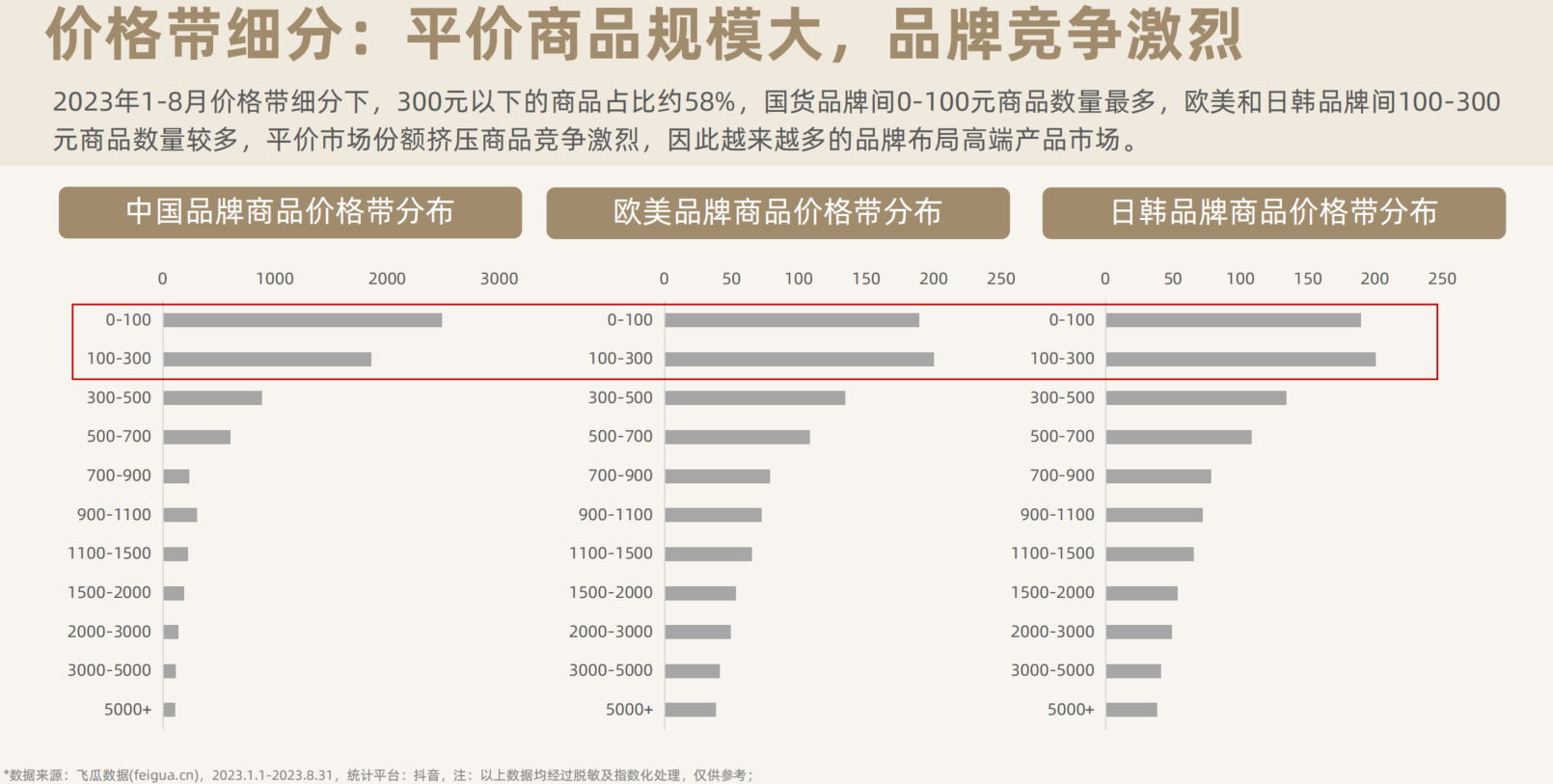Select Japan-Korea chart 2000-3000 bar
The height and width of the screenshot is (784, 1553).
coord(1139,632)
